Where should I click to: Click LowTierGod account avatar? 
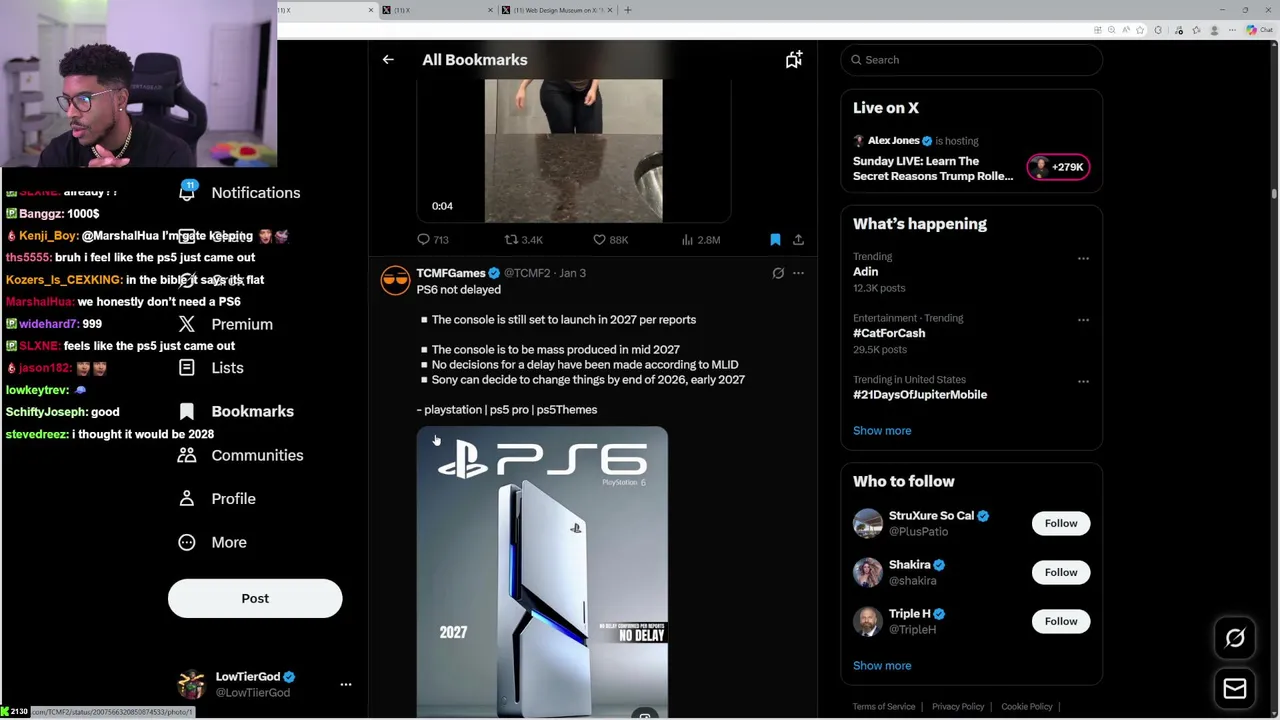(191, 685)
